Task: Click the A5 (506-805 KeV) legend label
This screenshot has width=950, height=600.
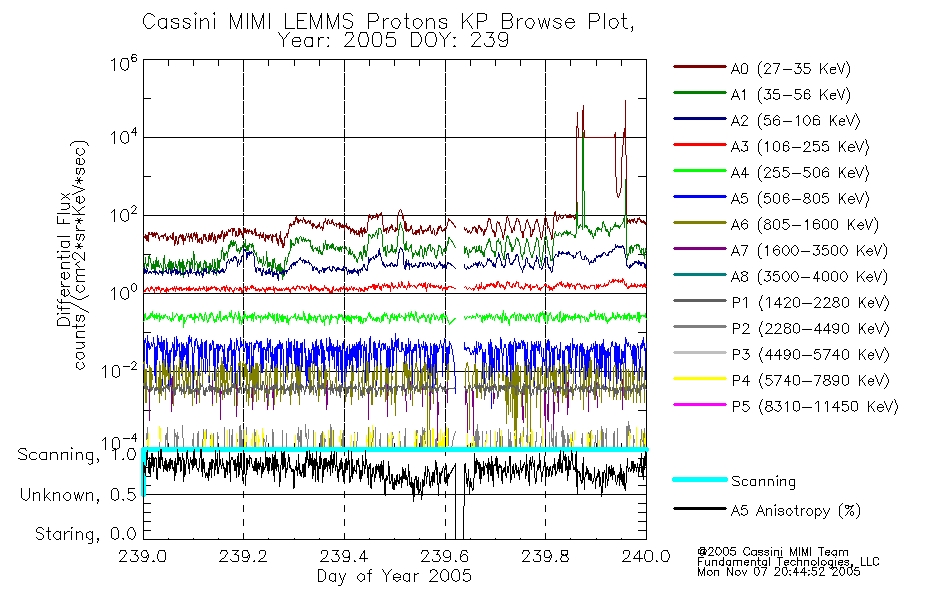Action: tap(800, 199)
